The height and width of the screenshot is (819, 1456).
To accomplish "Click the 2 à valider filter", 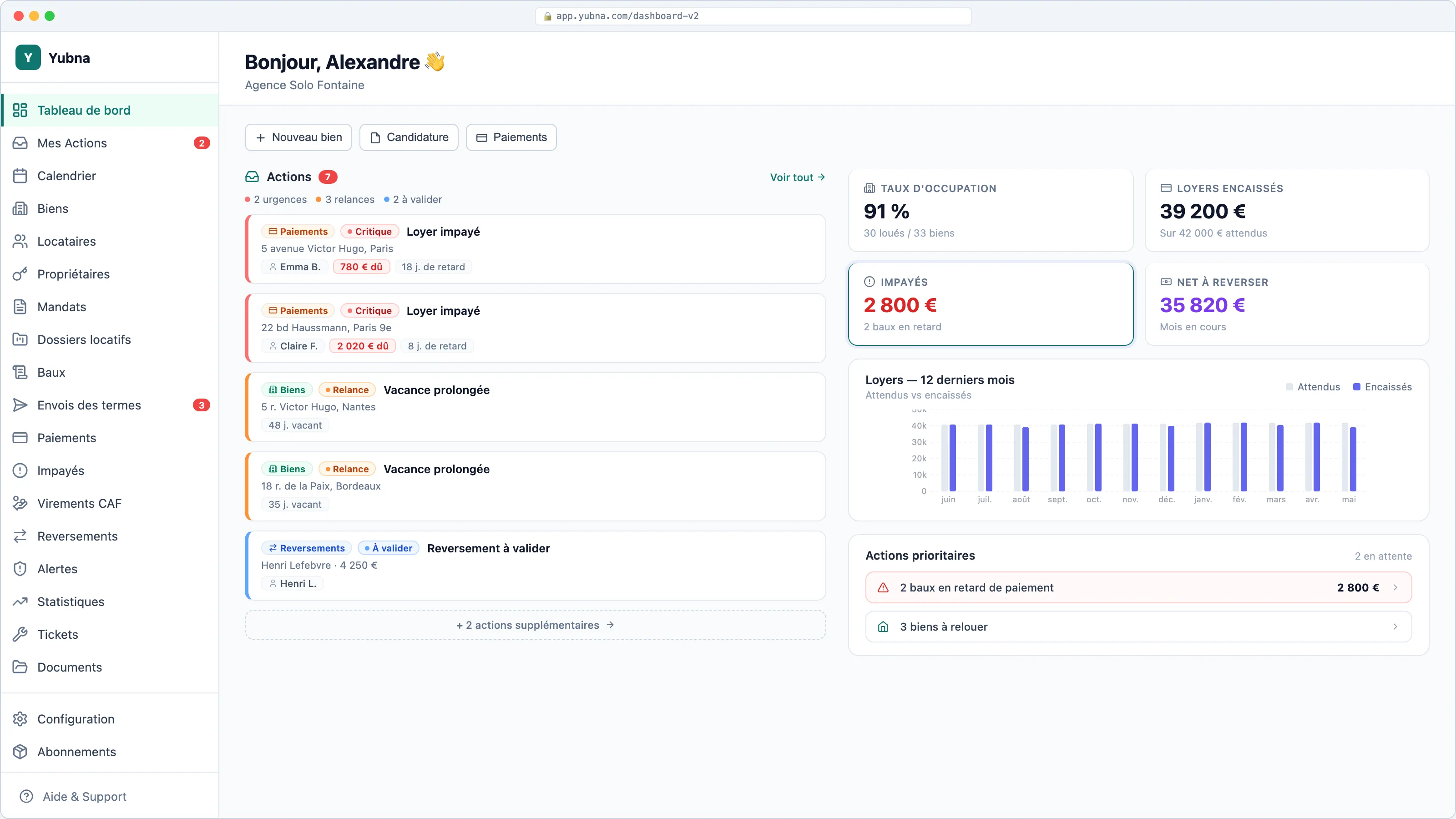I will pyautogui.click(x=413, y=200).
